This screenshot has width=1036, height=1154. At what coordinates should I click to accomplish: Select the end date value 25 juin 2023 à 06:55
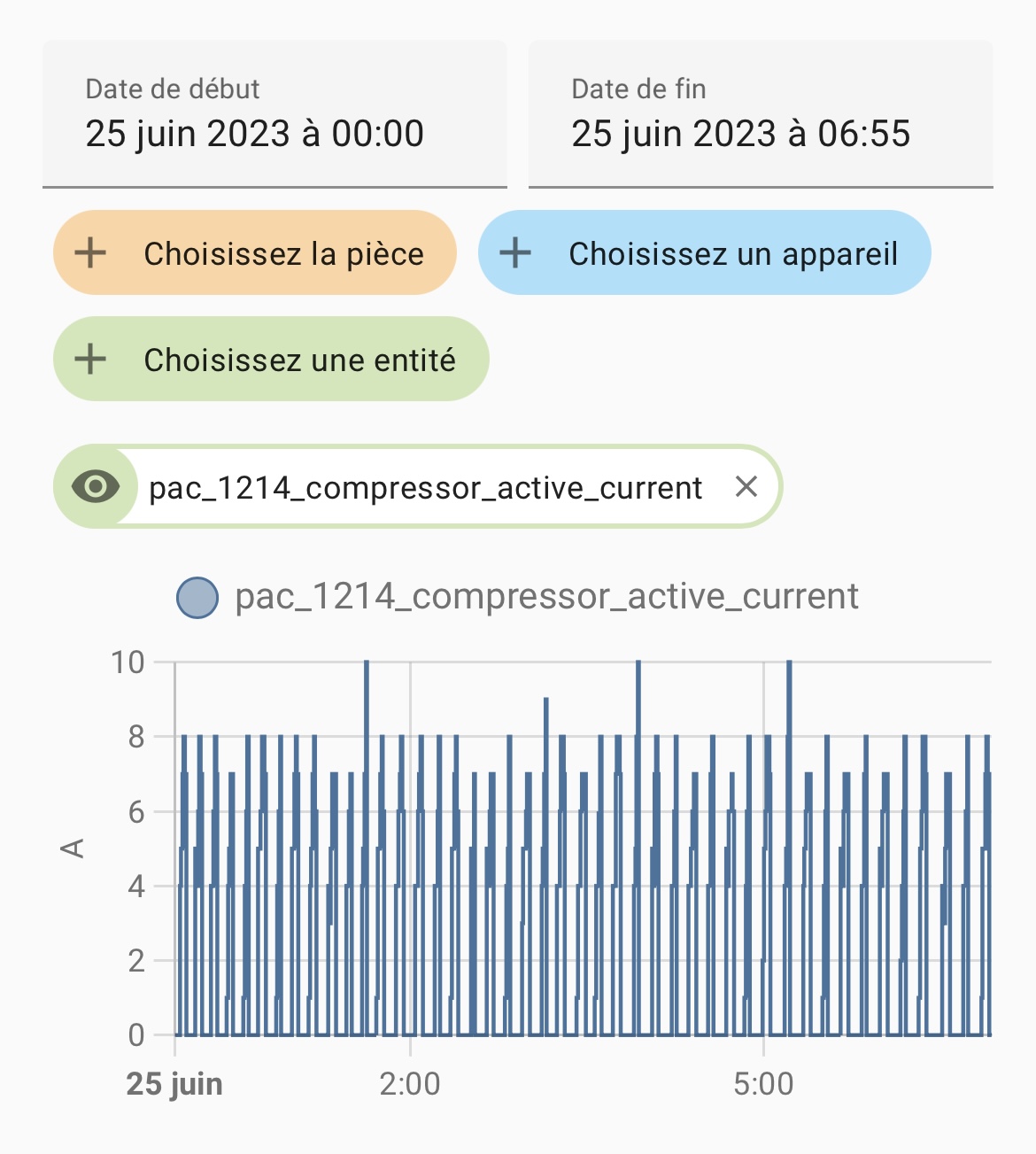click(741, 134)
